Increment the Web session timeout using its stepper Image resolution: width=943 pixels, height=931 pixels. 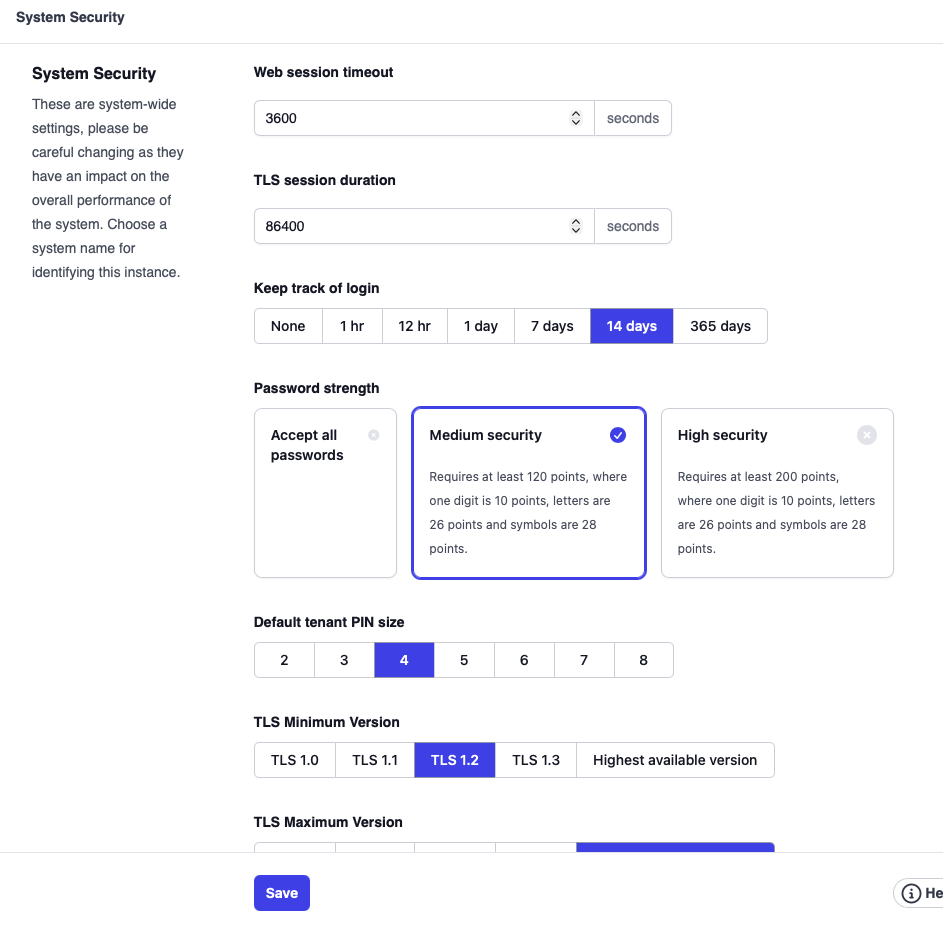pyautogui.click(x=575, y=113)
